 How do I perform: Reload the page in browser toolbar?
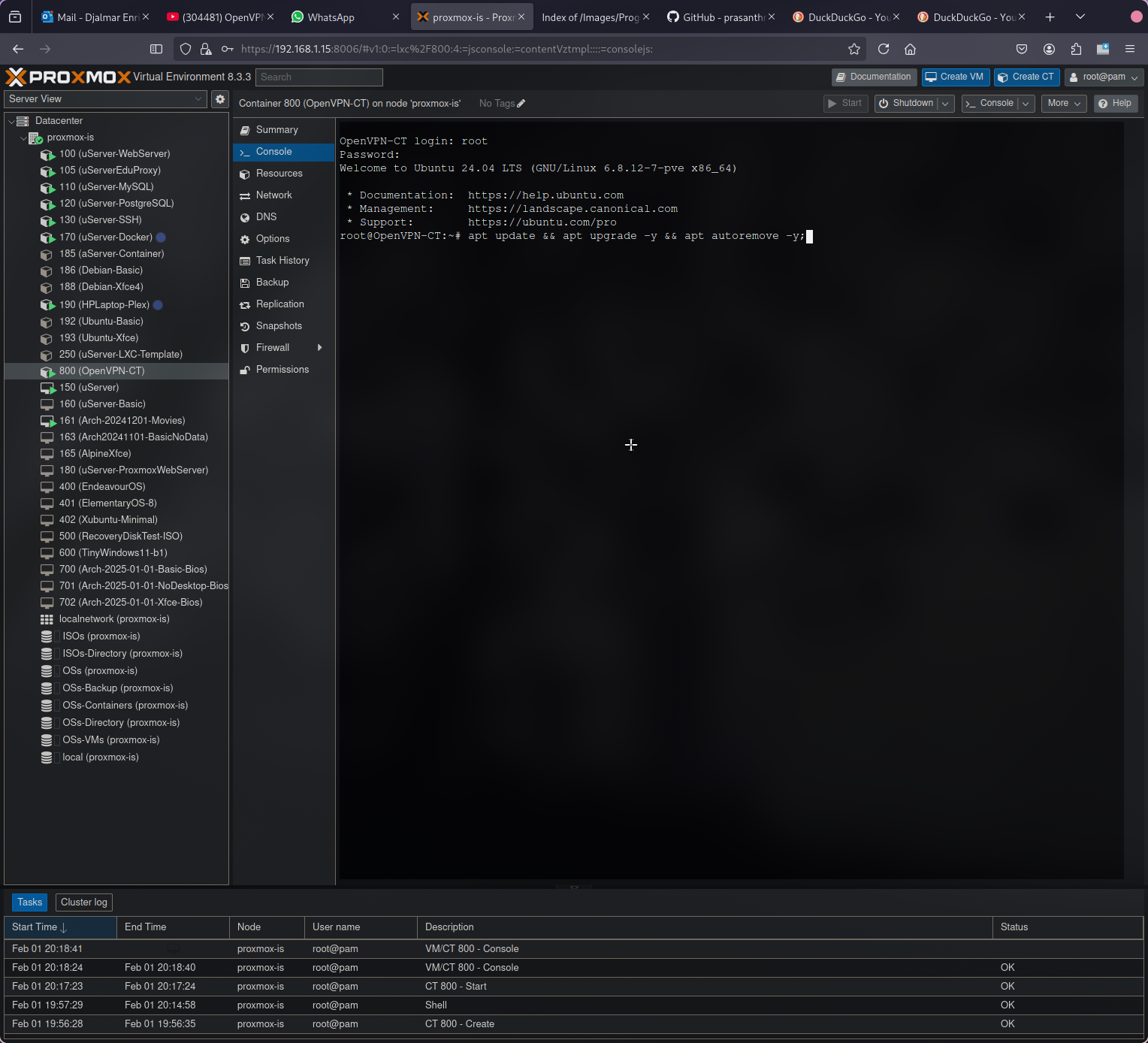(x=884, y=49)
